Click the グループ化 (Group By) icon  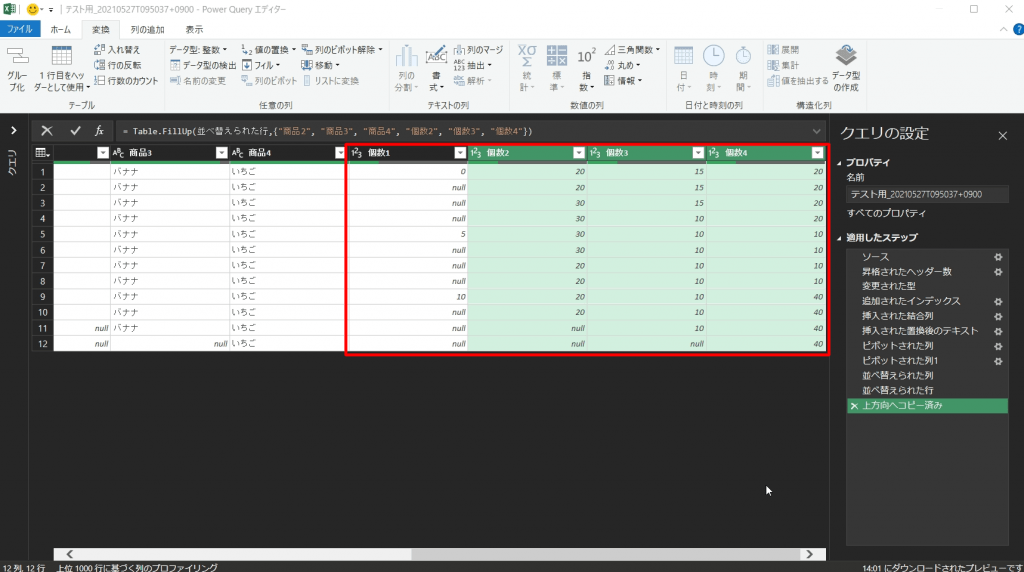click(17, 60)
